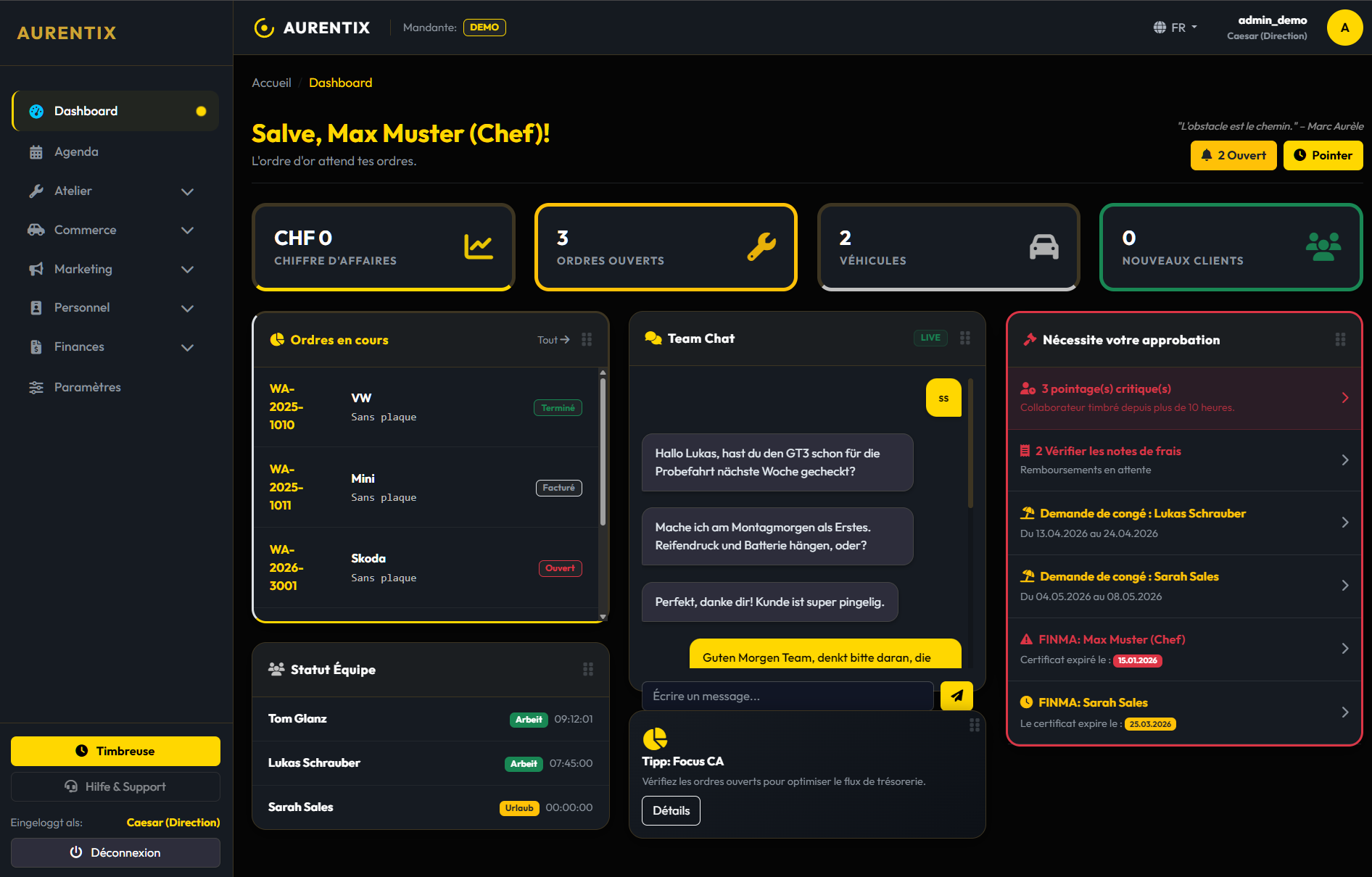The width and height of the screenshot is (1372, 877).
Task: Click the chart icon in Chiffre d'affaires card
Action: (478, 247)
